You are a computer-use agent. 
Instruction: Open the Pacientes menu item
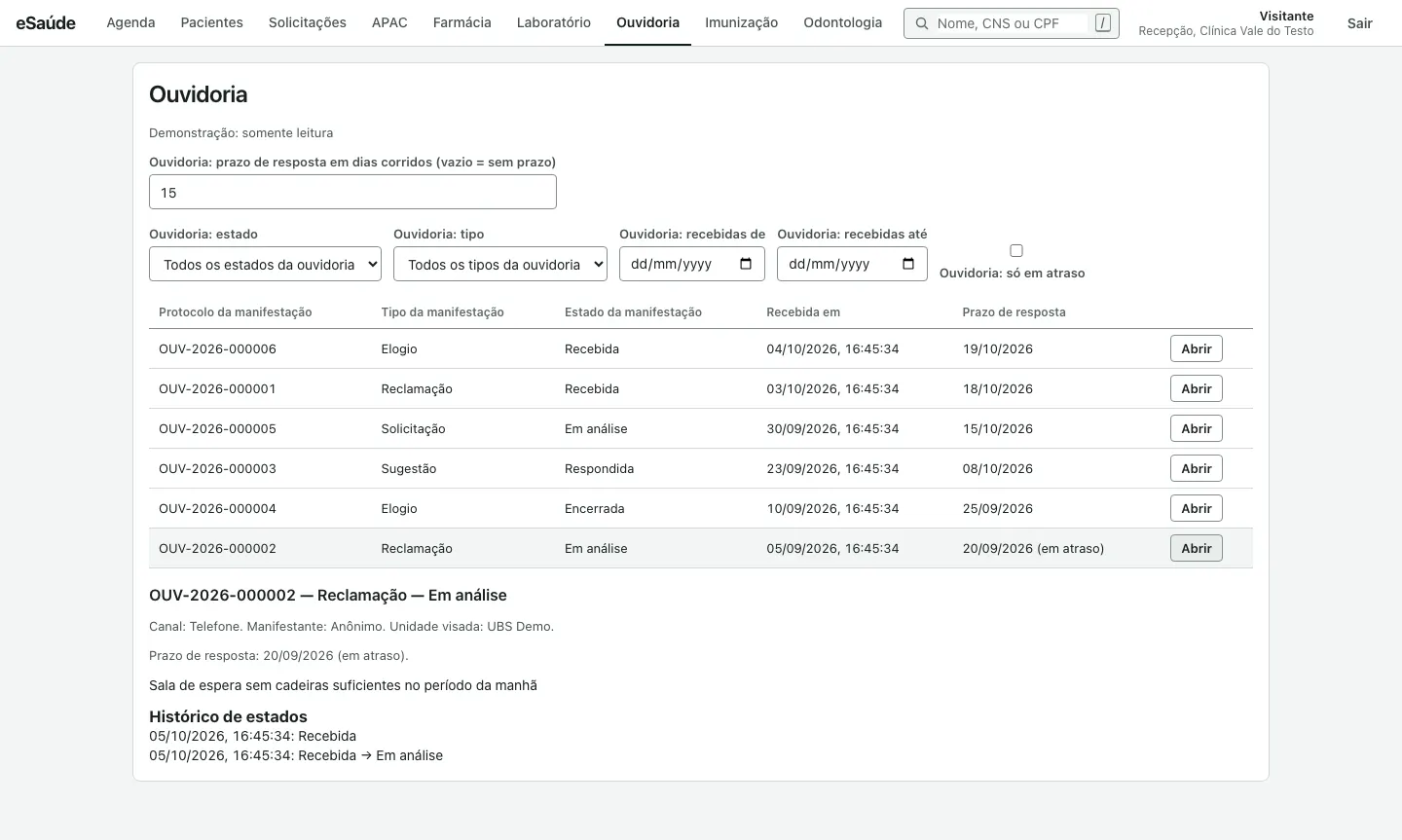point(212,22)
